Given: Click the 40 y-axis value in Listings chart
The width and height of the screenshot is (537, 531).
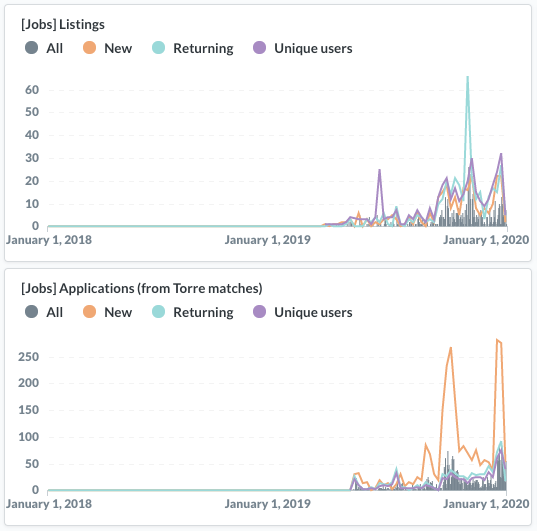Looking at the screenshot, I should pyautogui.click(x=32, y=135).
